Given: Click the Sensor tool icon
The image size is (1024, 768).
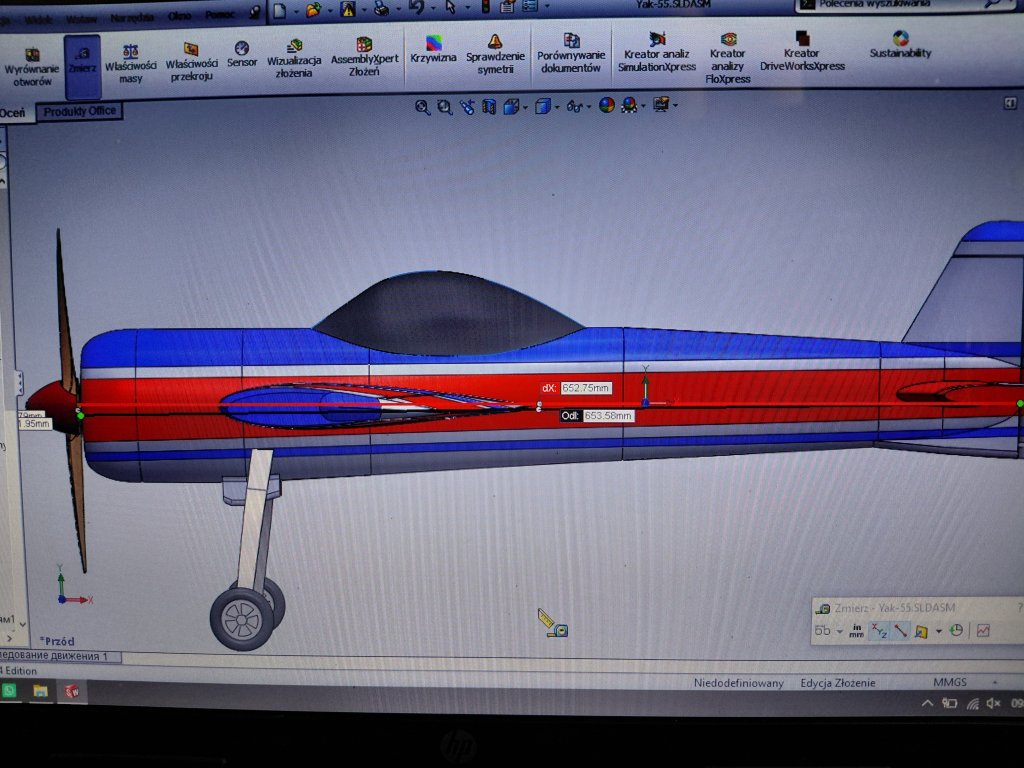Looking at the screenshot, I should point(242,55).
